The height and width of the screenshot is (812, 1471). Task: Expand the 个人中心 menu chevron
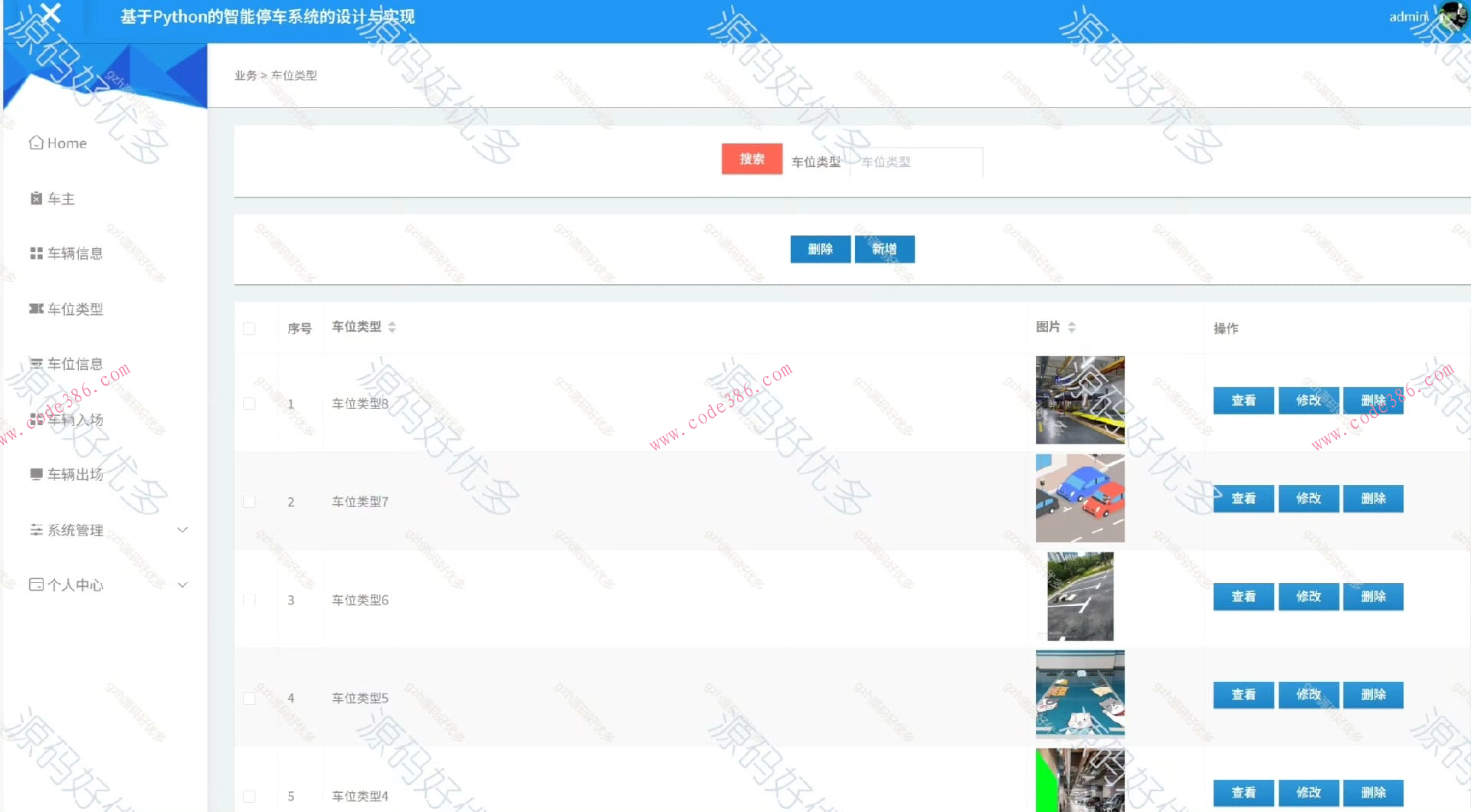(182, 584)
